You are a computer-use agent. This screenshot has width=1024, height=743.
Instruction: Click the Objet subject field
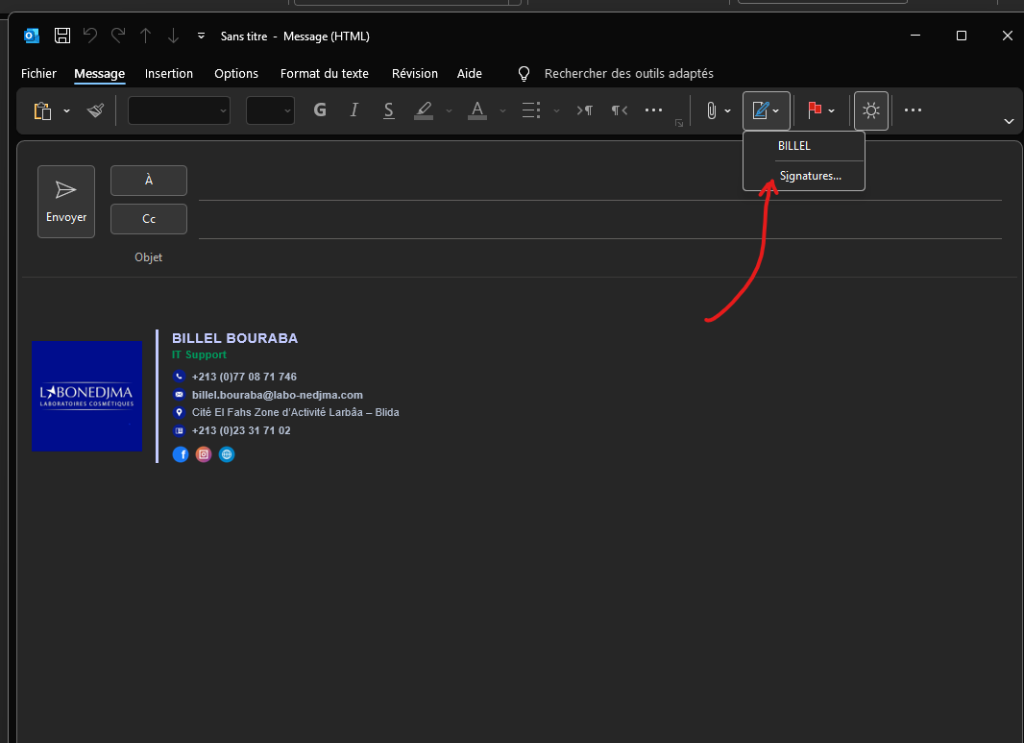click(x=600, y=257)
